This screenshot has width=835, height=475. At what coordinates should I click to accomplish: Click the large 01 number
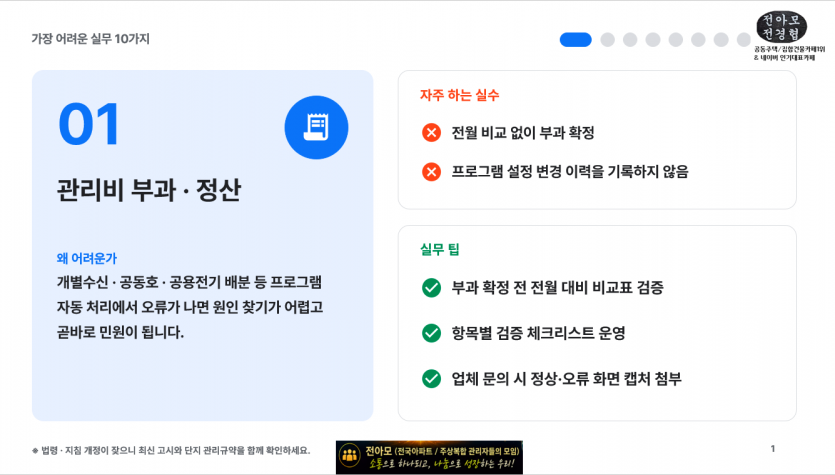point(89,124)
